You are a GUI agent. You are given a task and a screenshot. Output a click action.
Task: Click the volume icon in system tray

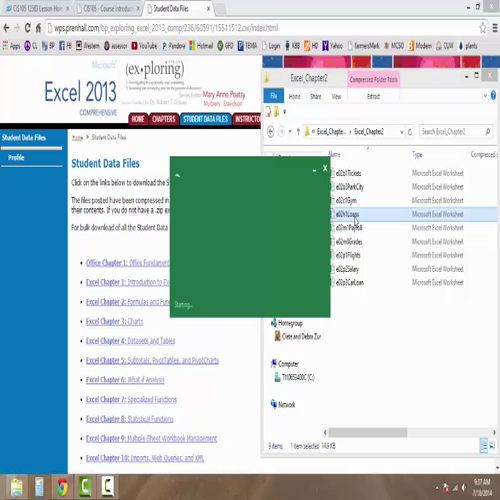[x=463, y=488]
